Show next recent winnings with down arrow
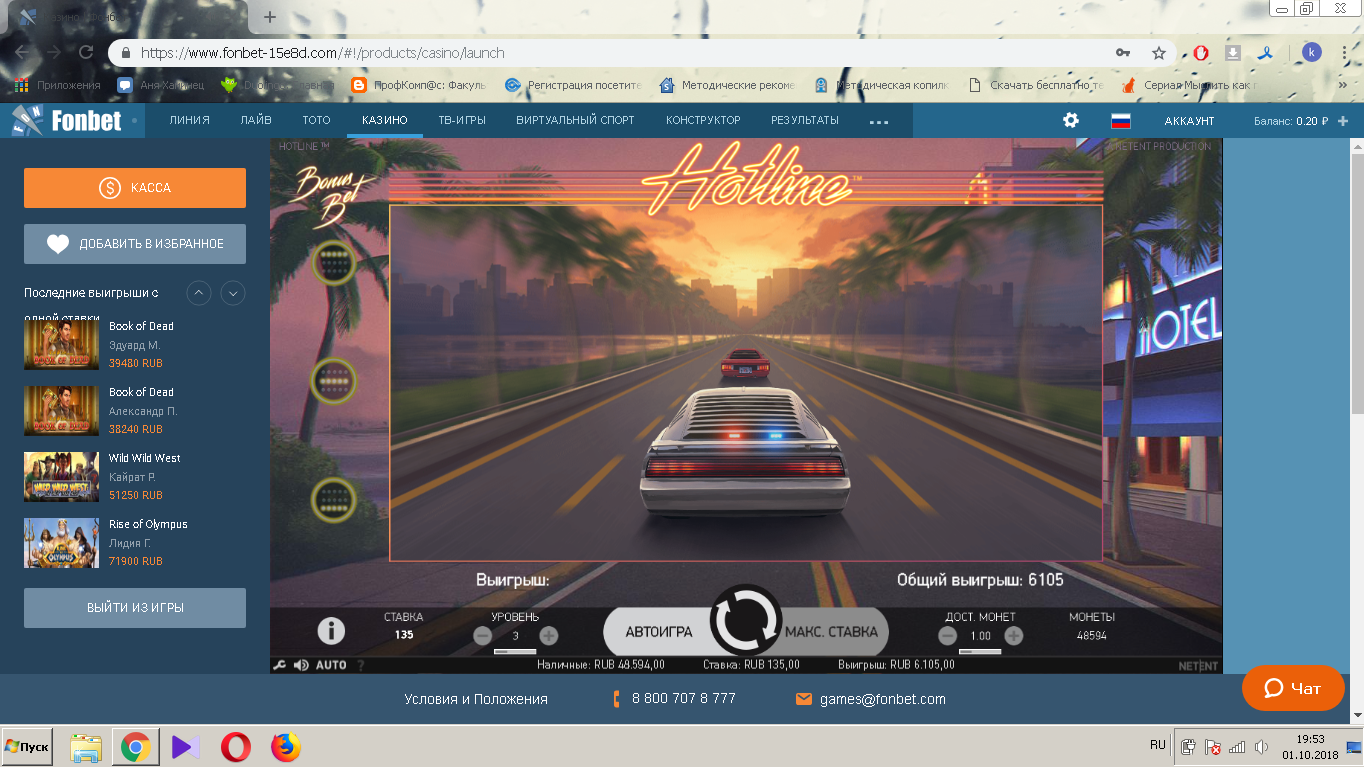The width and height of the screenshot is (1364, 767). coord(233,293)
